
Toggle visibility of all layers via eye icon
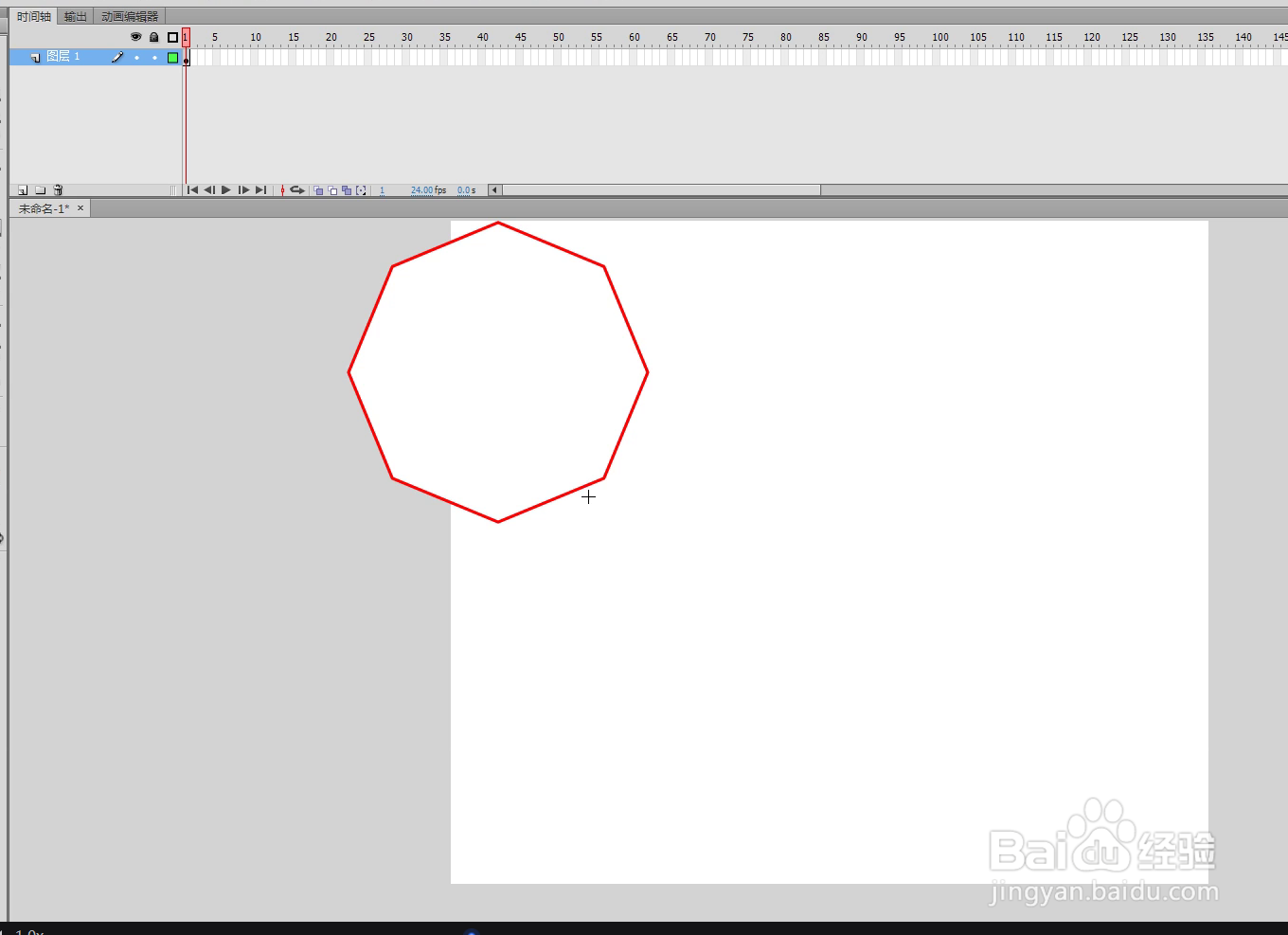(x=136, y=36)
